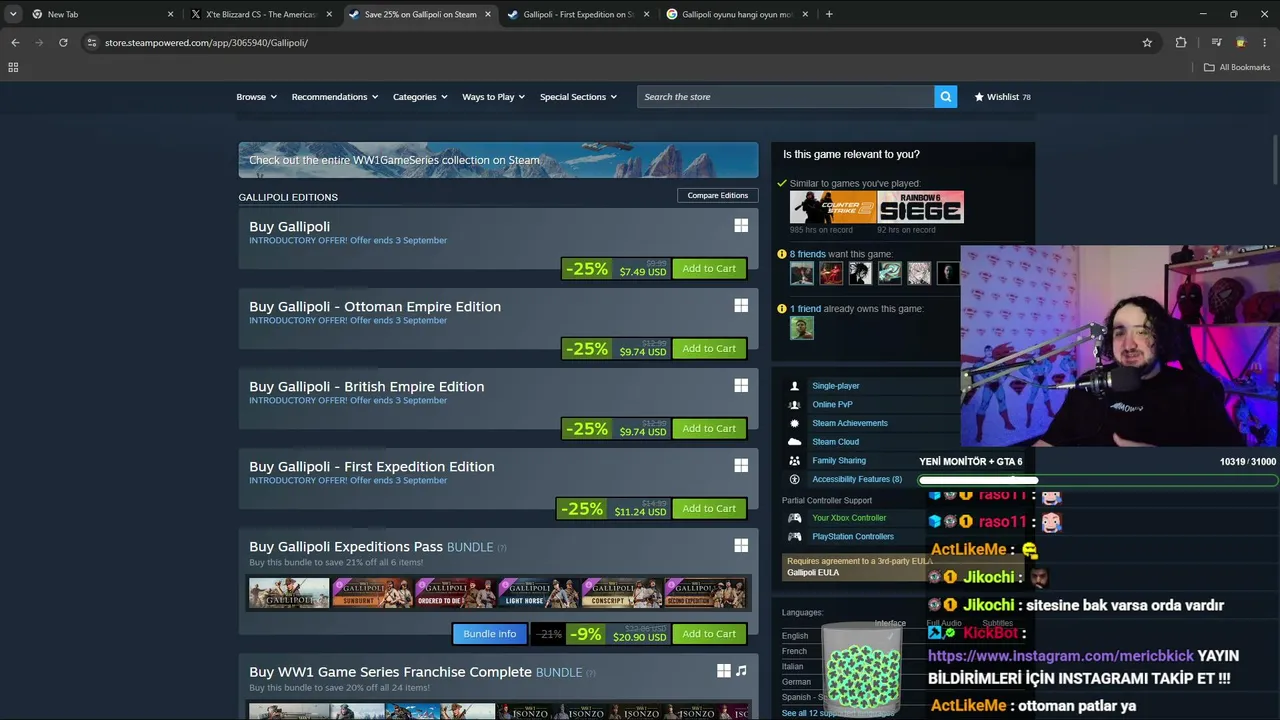Open the browser apps grid icon
Screen dimensions: 1280x720
click(13, 67)
